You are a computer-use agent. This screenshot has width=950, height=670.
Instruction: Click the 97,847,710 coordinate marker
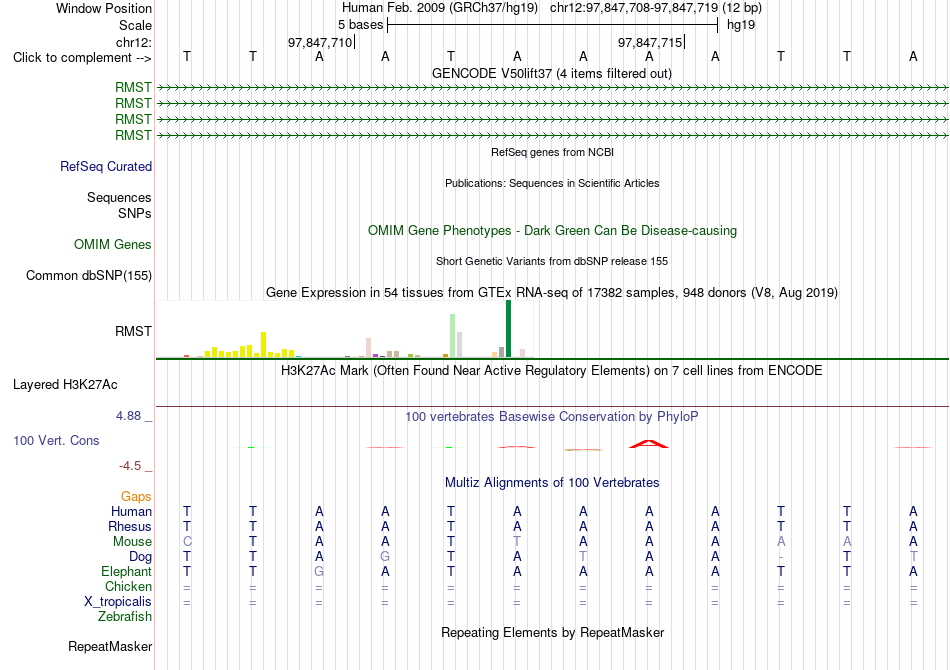[320, 42]
